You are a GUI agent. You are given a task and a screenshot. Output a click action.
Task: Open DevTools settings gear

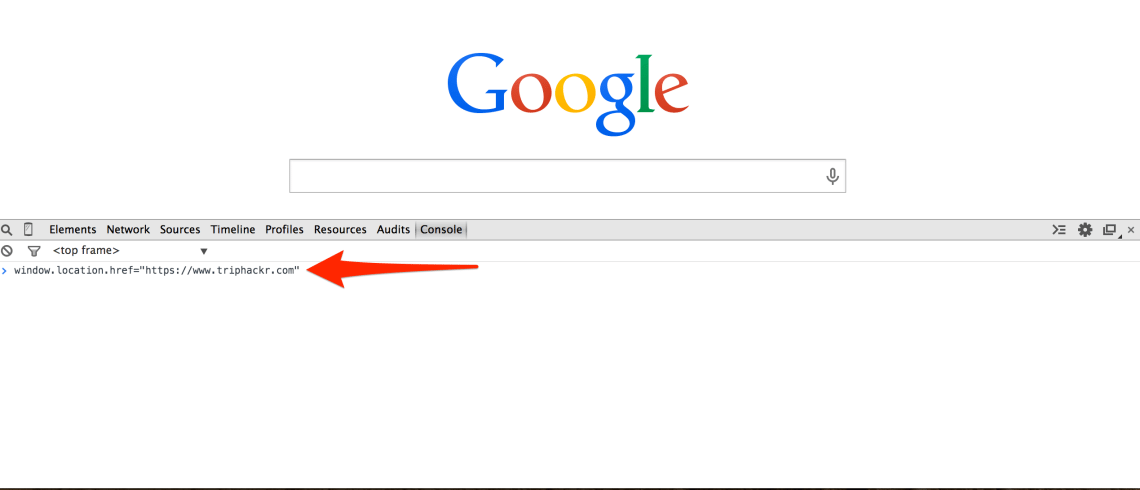click(1085, 230)
